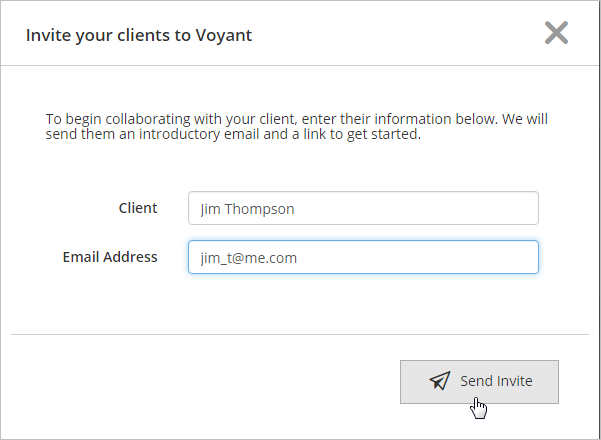Click the word Voyant in the header

click(224, 35)
